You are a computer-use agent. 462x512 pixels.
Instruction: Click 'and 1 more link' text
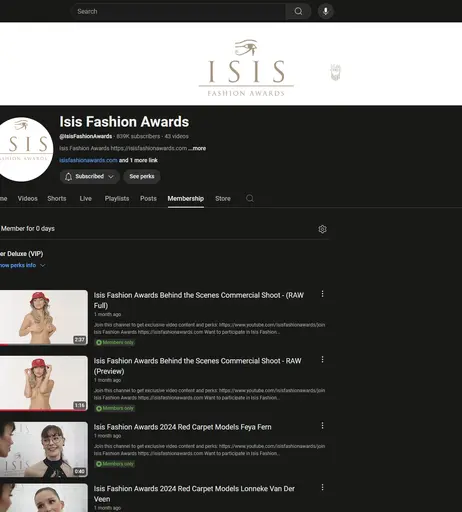point(138,160)
